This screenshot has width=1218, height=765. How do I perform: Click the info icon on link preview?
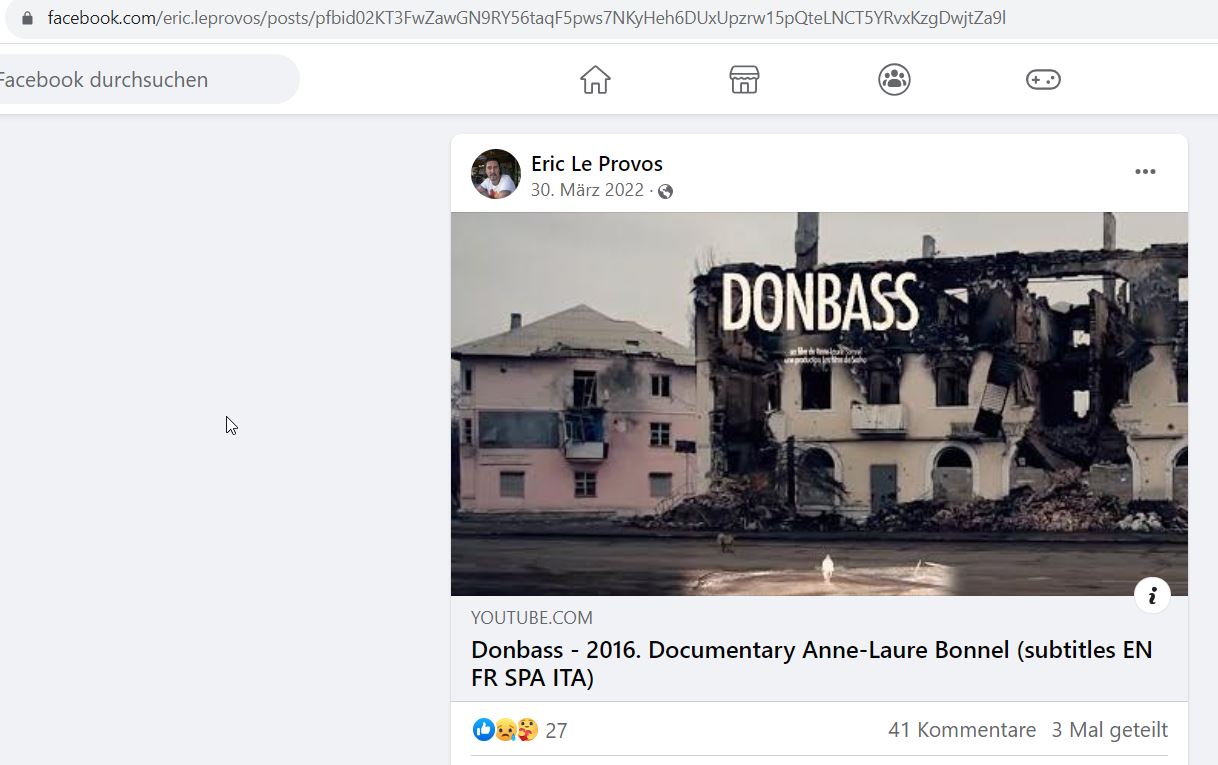pos(1152,595)
